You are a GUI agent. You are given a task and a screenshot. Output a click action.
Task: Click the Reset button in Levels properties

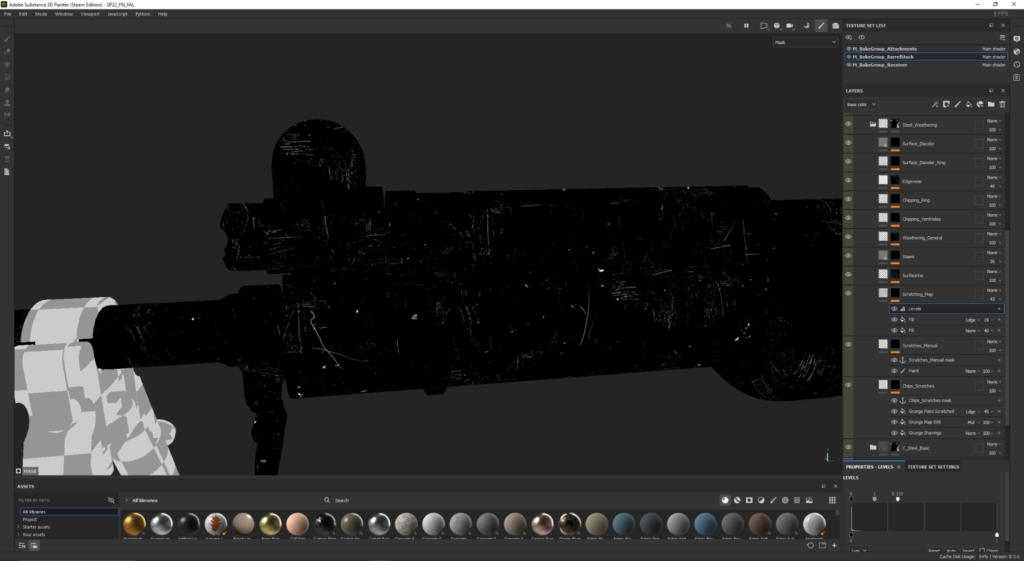(934, 551)
